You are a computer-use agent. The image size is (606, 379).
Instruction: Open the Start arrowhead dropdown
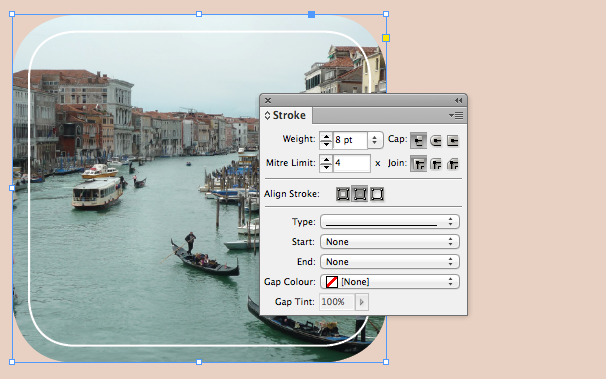[x=390, y=242]
